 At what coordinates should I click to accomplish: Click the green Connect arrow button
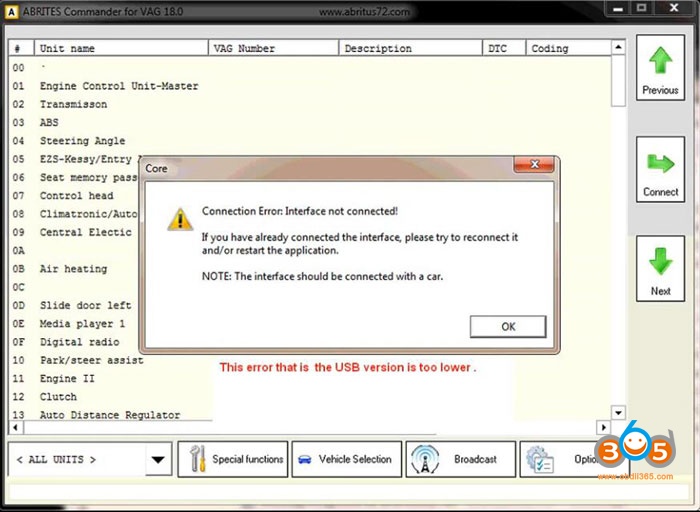tap(660, 170)
